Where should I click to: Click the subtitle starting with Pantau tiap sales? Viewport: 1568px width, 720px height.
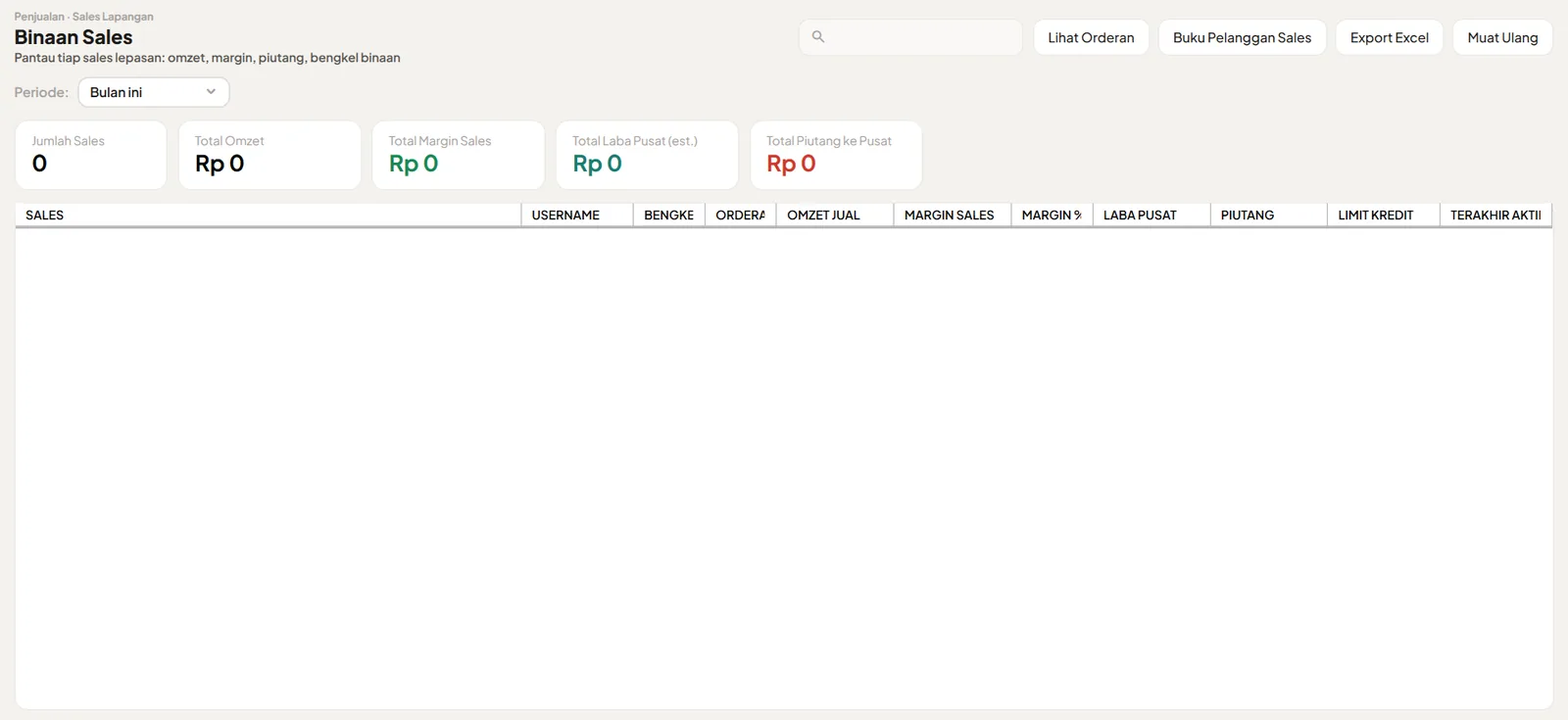tap(207, 58)
